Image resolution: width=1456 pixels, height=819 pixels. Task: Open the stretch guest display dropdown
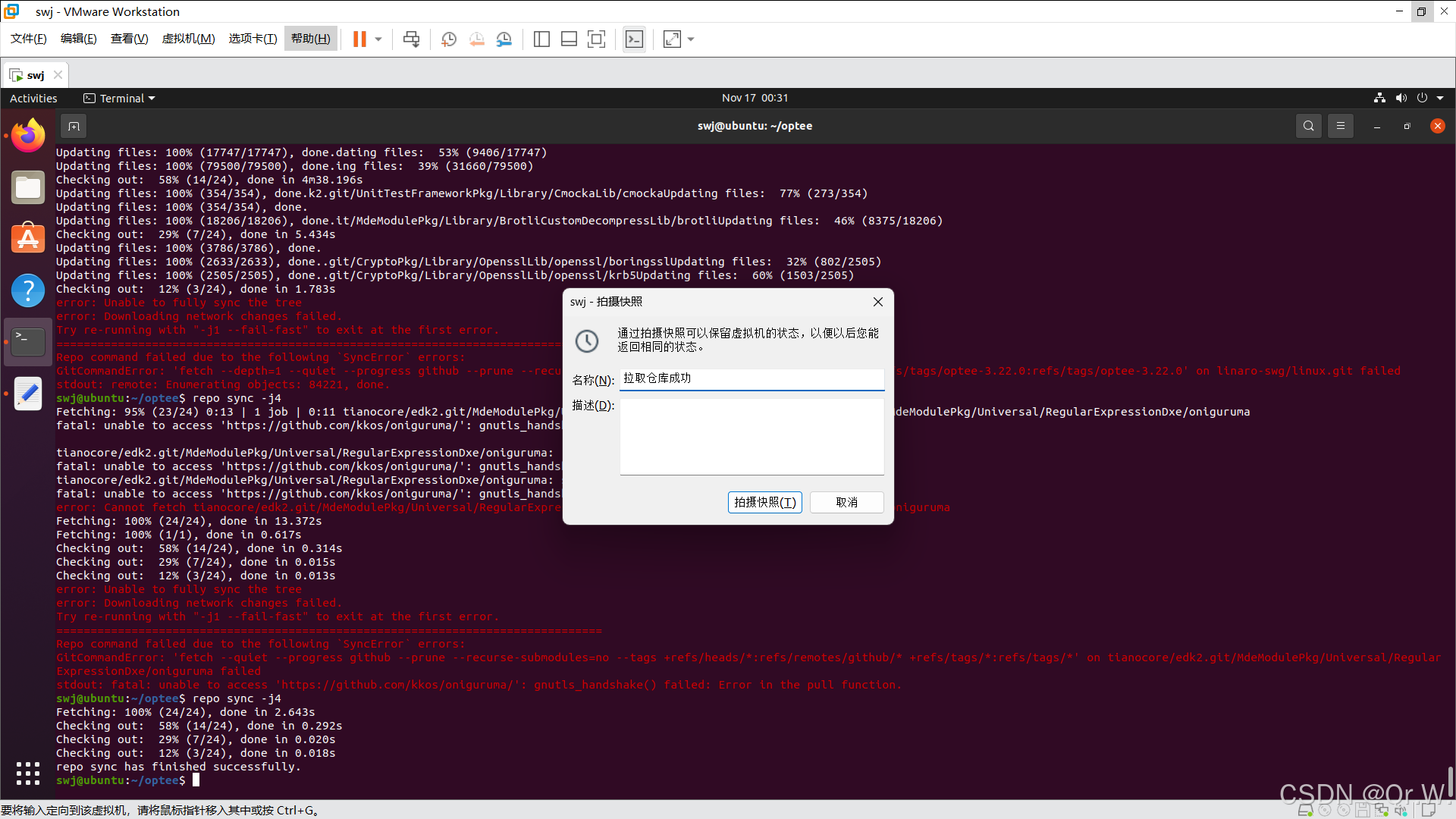pyautogui.click(x=689, y=39)
